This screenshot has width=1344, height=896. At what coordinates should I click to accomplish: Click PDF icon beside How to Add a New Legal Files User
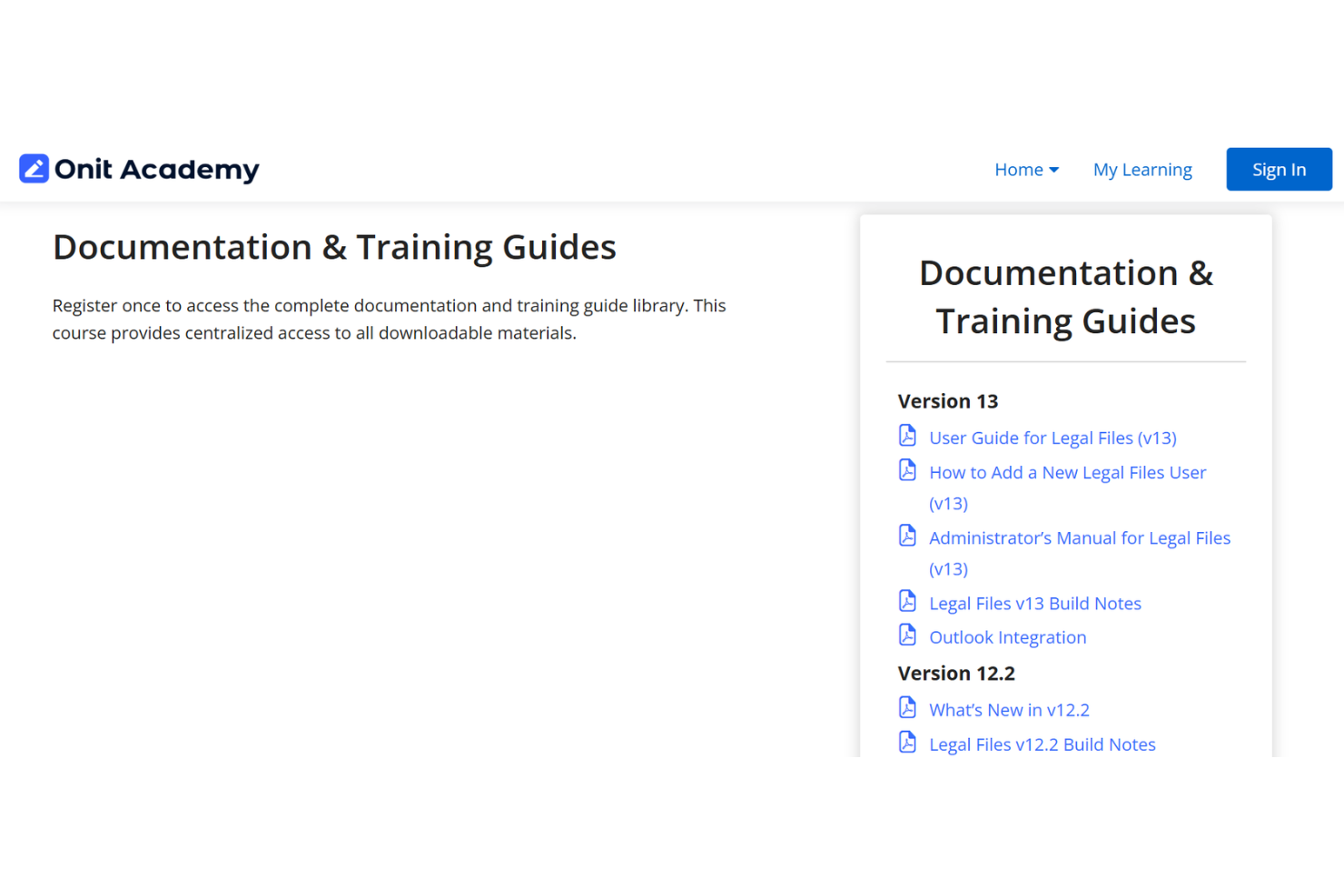pos(907,470)
